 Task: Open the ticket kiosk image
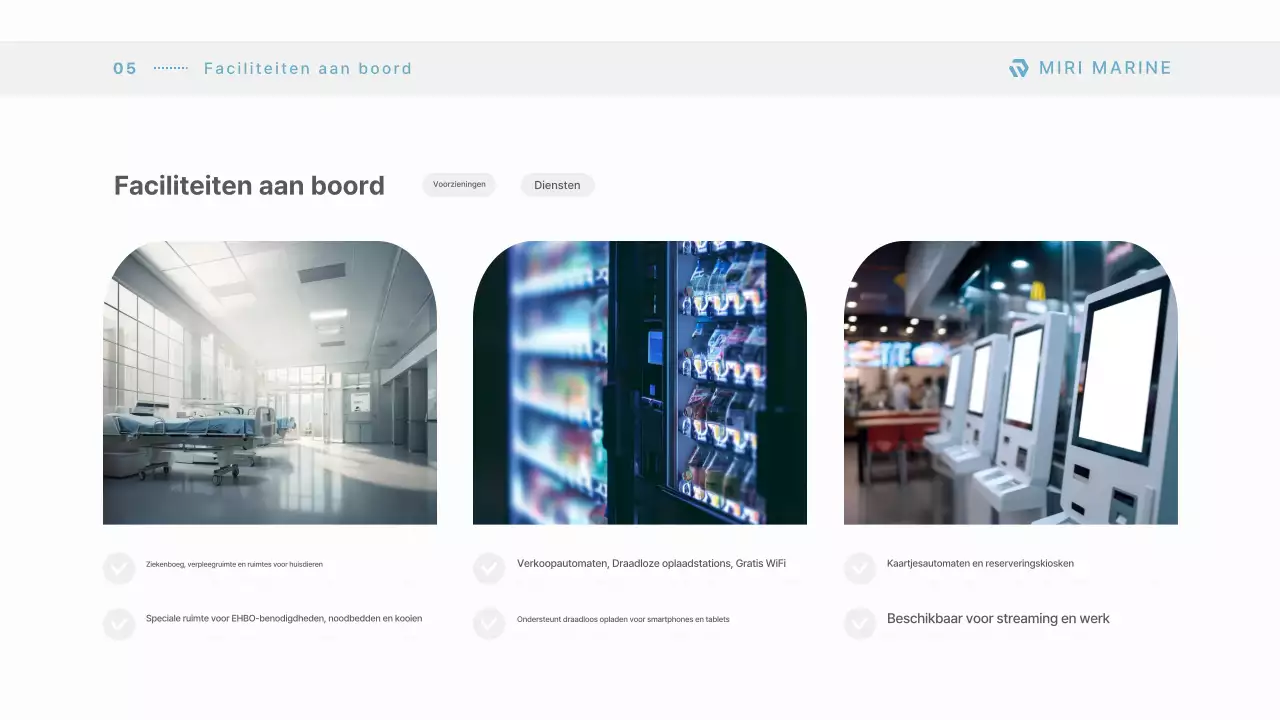1010,381
